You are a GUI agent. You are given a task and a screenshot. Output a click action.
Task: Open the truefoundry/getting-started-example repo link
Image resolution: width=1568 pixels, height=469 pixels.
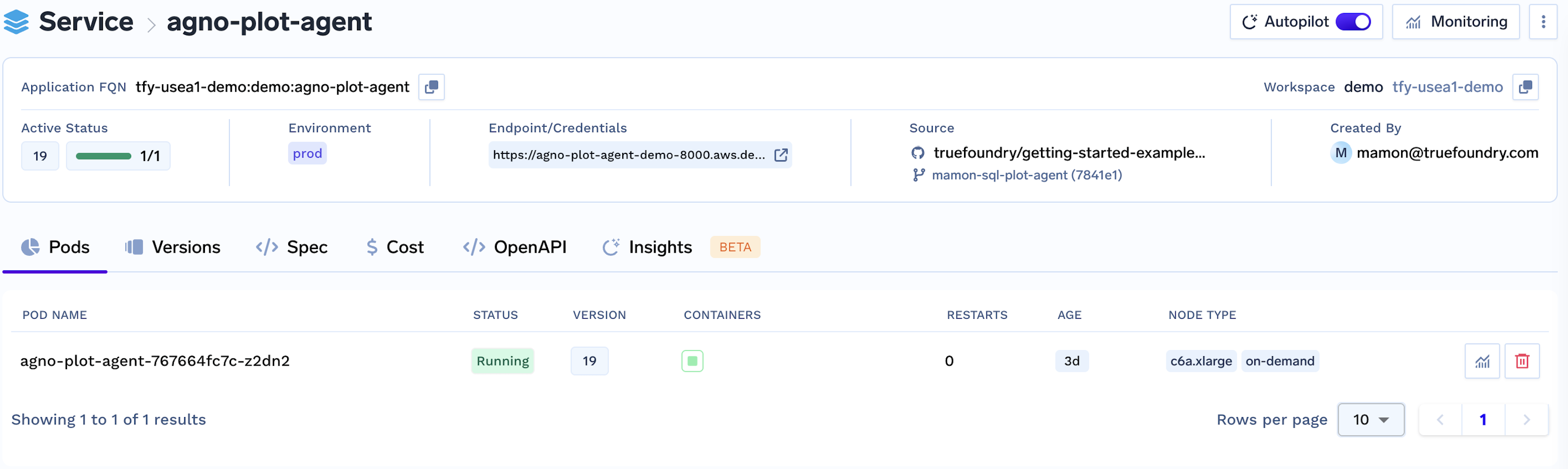click(x=1069, y=153)
